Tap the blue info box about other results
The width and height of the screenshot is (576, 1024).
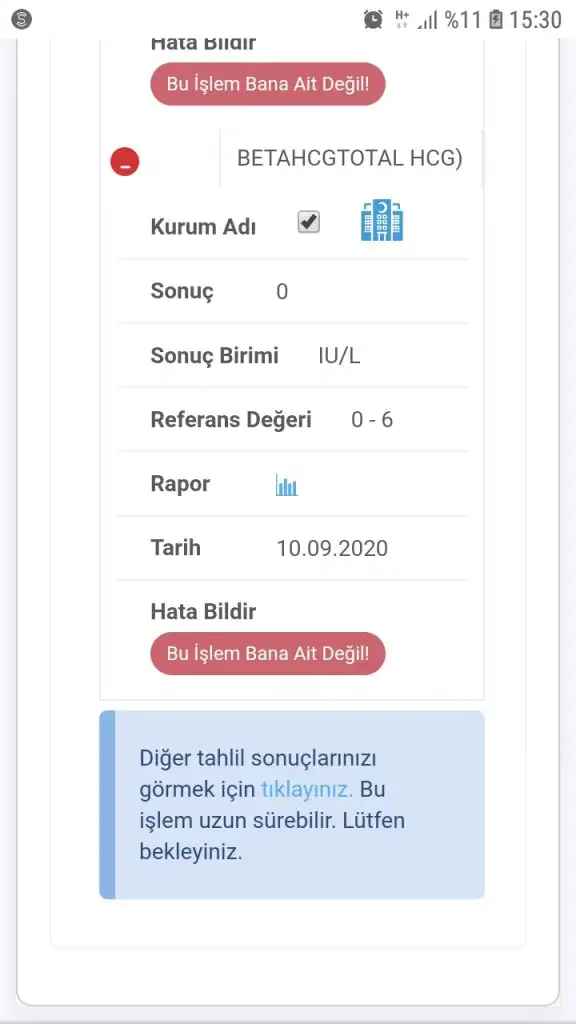[292, 805]
